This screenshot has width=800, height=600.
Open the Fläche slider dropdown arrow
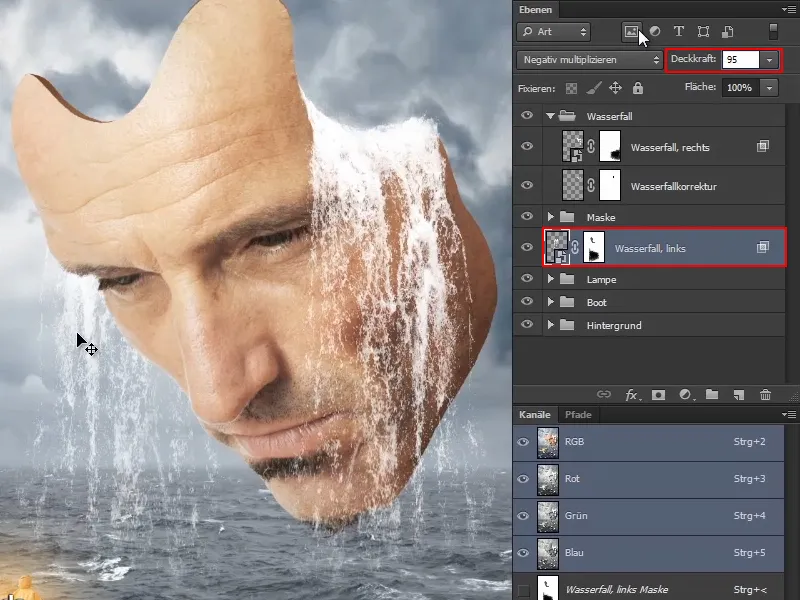pyautogui.click(x=769, y=88)
